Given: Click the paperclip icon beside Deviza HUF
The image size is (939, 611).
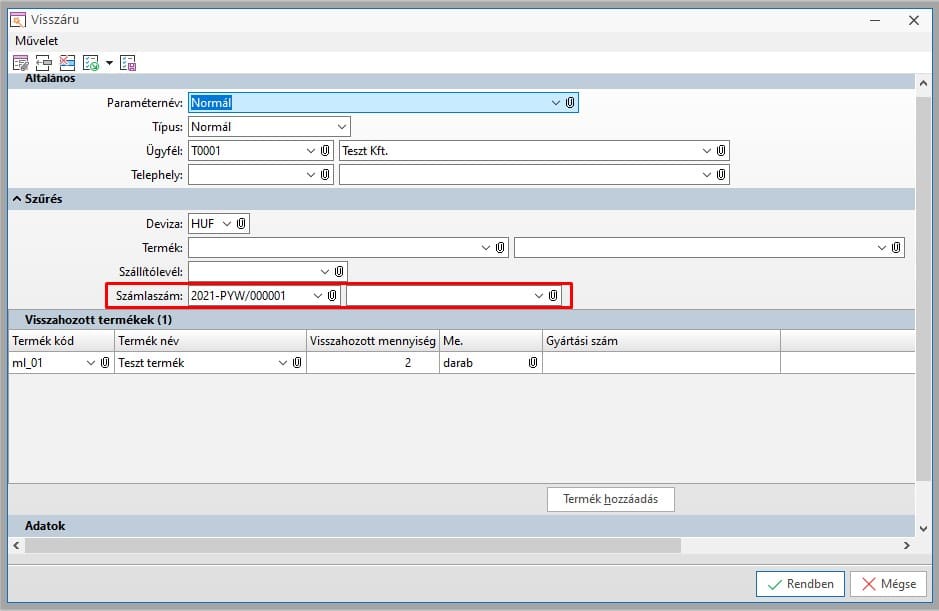Looking at the screenshot, I should [241, 224].
